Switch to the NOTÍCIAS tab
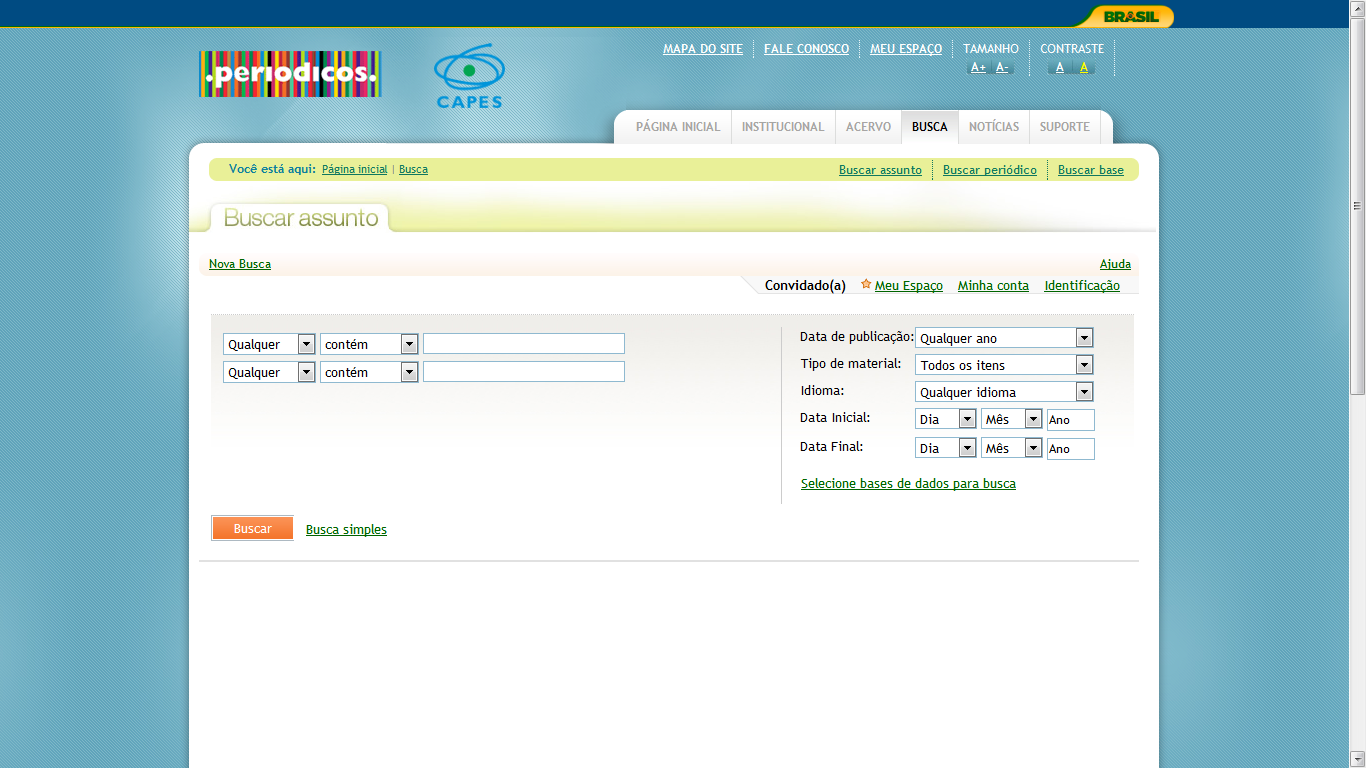Screen dimensions: 1366x768 (994, 127)
